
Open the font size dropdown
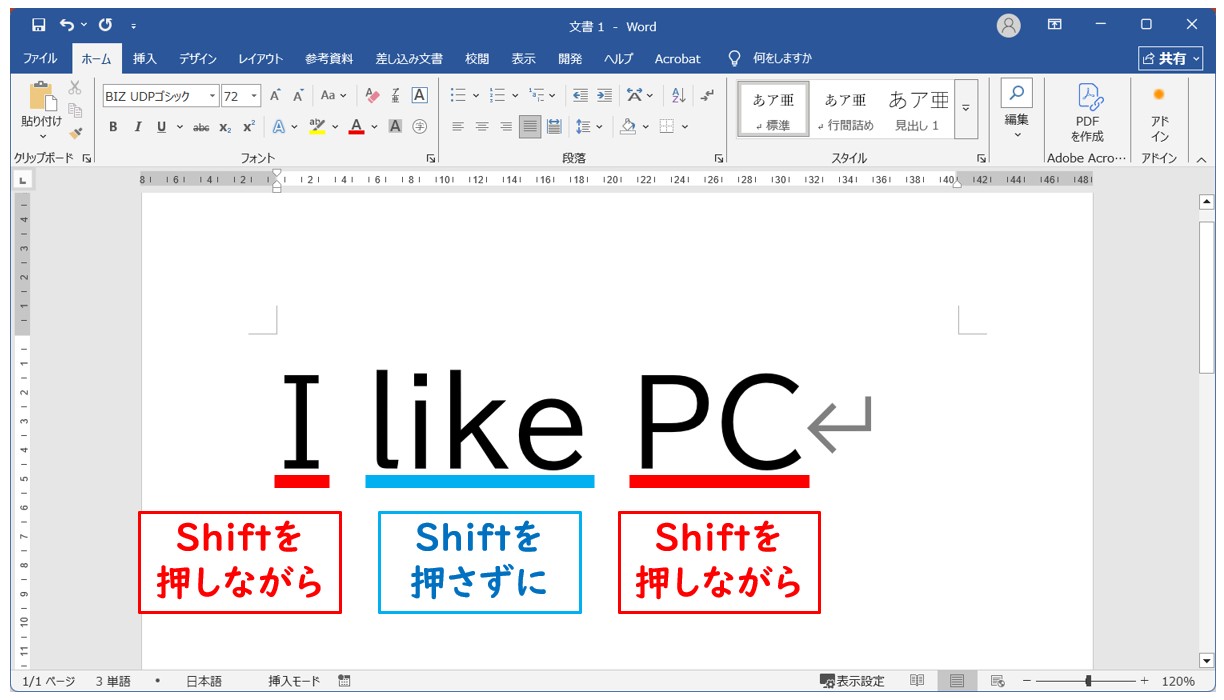tap(254, 96)
